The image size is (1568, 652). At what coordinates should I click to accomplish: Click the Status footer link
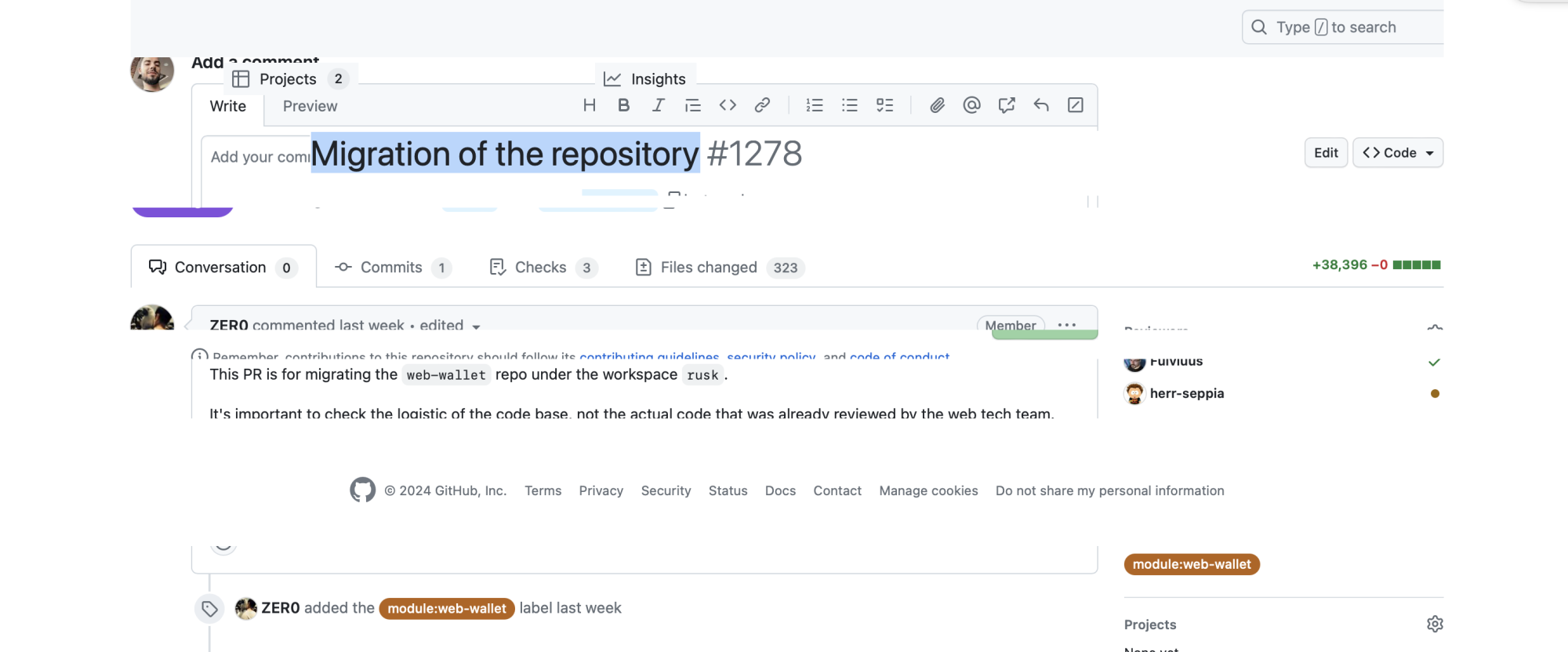coord(728,491)
